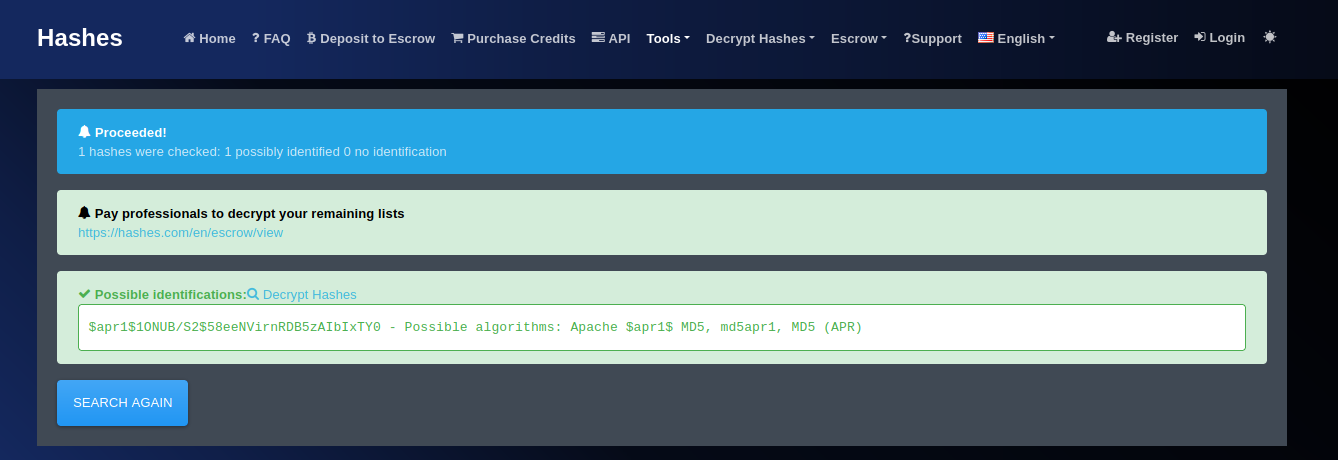Open the Decrypt Hashes navbar dropdown
This screenshot has width=1338, height=460.
pyautogui.click(x=759, y=38)
